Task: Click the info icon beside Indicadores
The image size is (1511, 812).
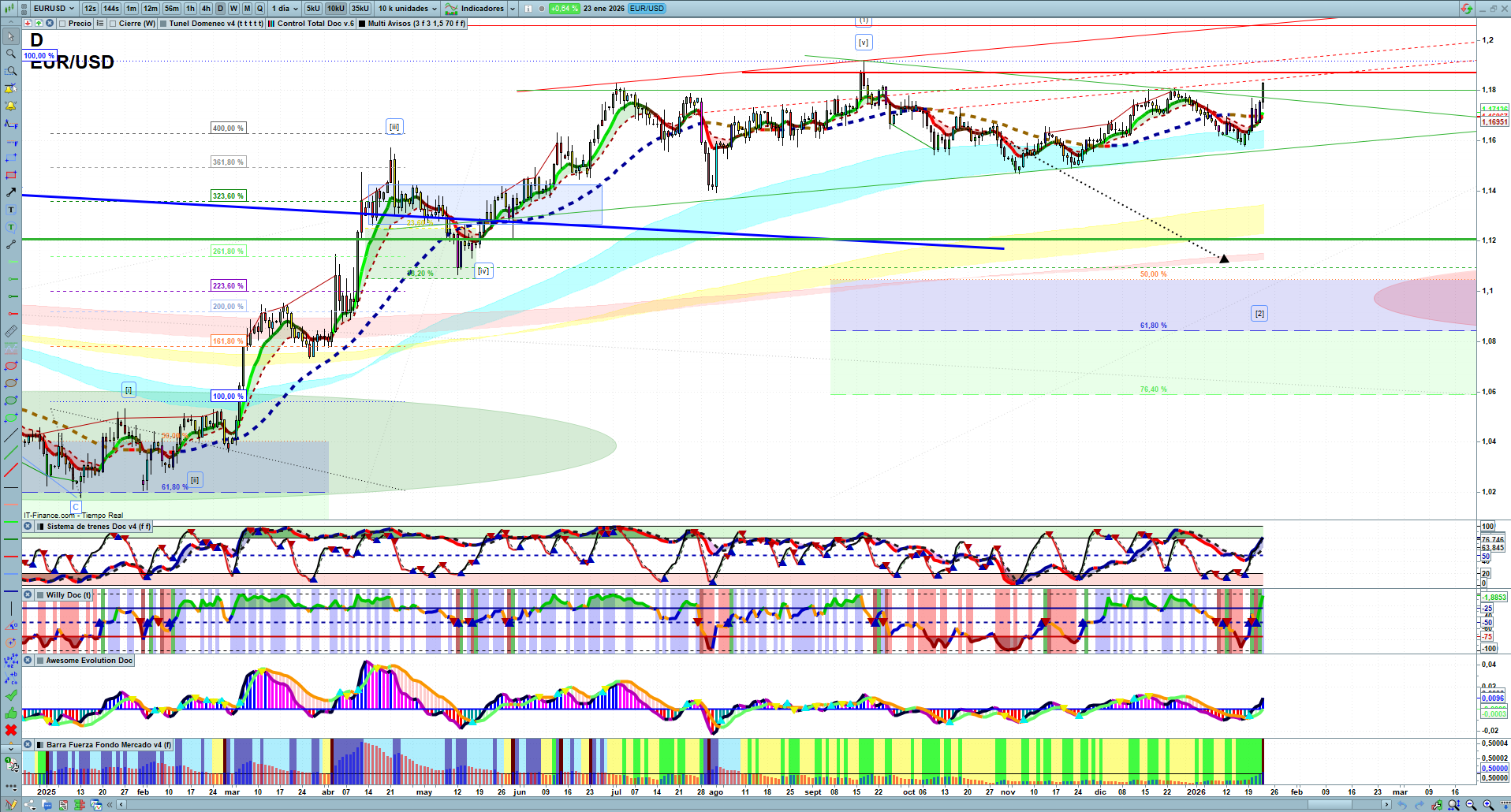Action: [528, 9]
